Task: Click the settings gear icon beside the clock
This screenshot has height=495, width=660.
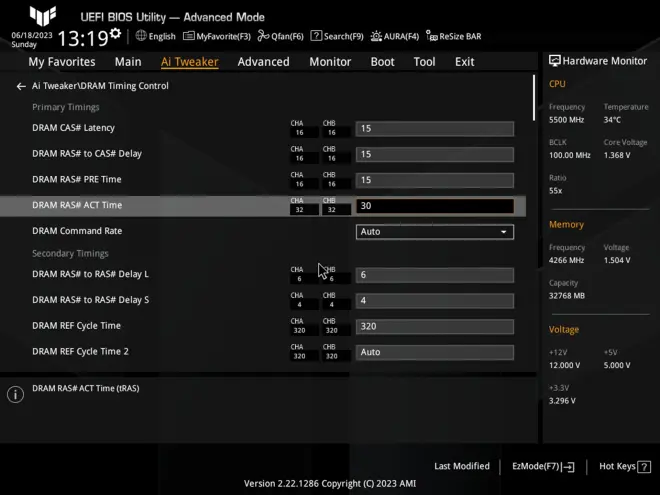Action: click(116, 35)
